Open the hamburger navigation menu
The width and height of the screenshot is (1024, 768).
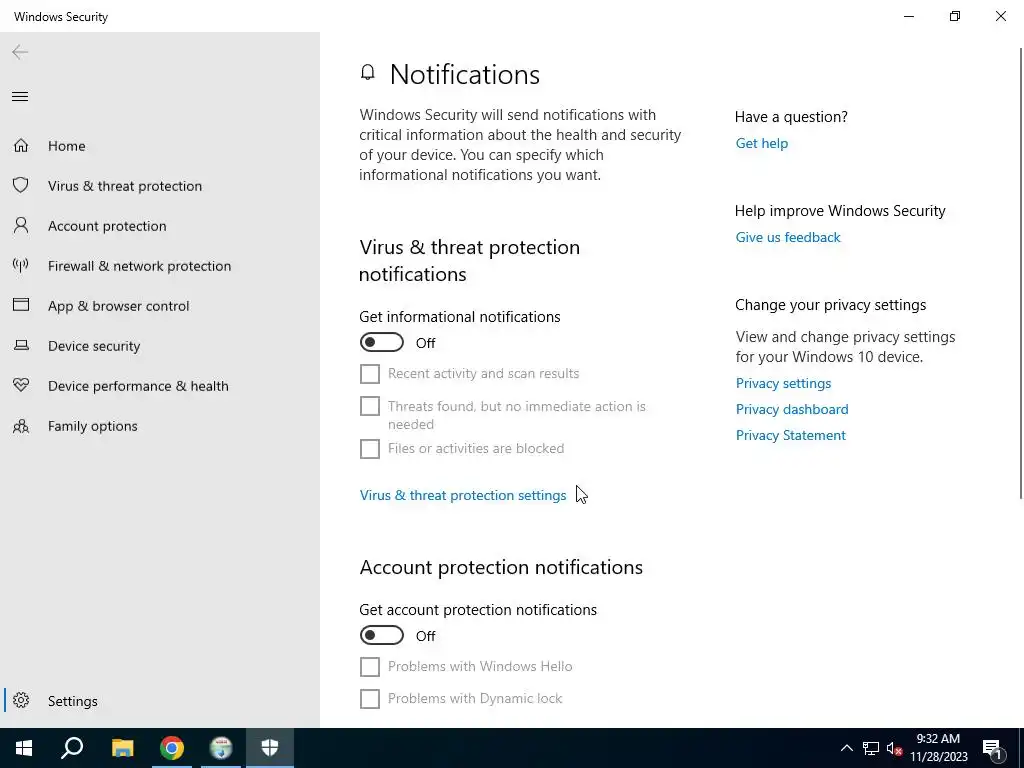[20, 97]
